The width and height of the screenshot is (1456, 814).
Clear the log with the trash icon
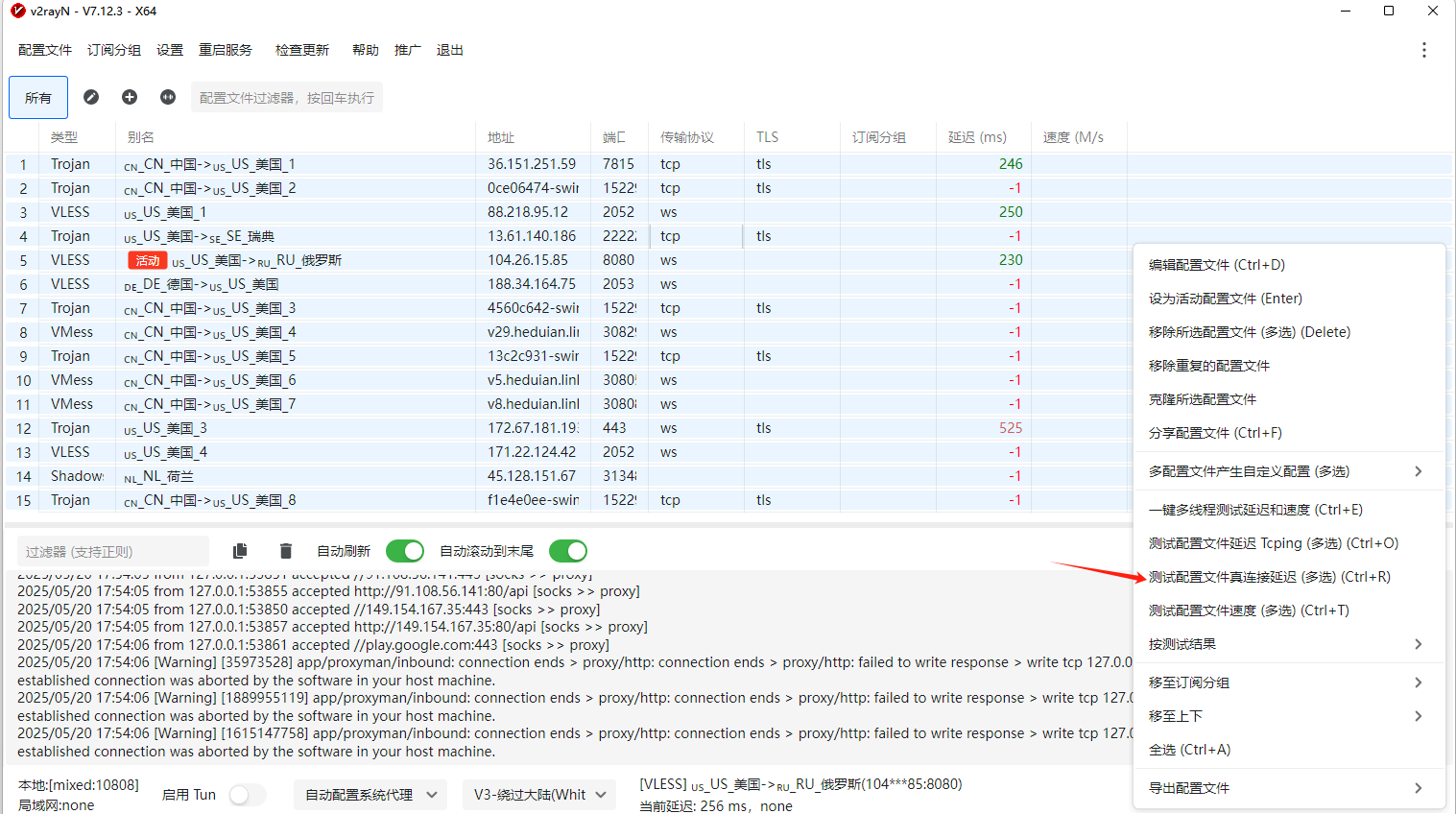point(285,551)
